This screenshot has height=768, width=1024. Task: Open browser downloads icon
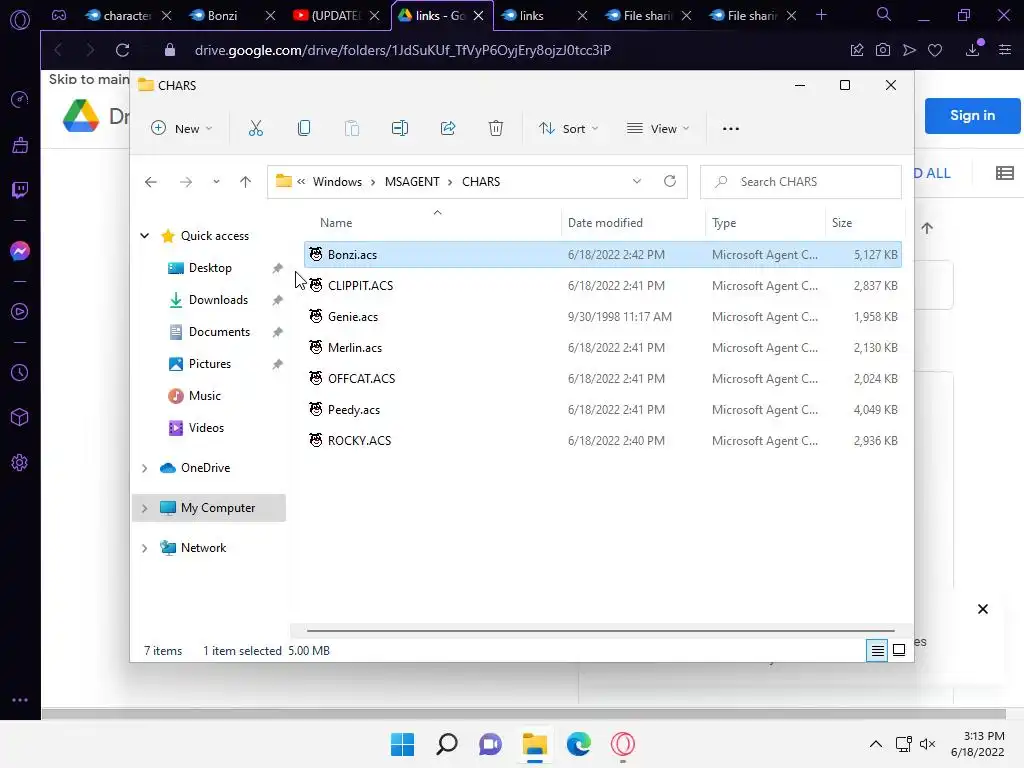click(x=973, y=50)
